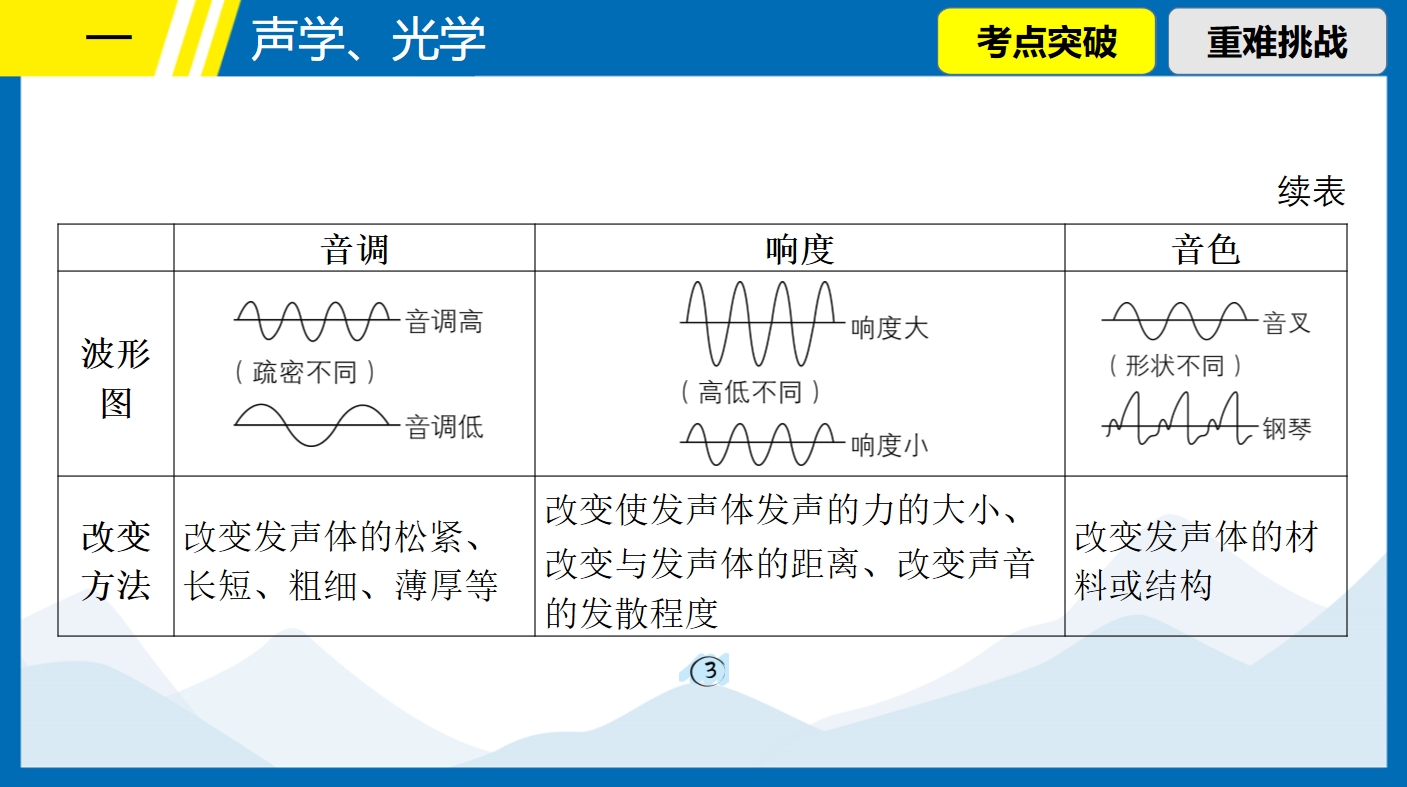Click the 音叉 waveform graphic
Viewport: 1407px width, 787px height.
pos(1180,321)
